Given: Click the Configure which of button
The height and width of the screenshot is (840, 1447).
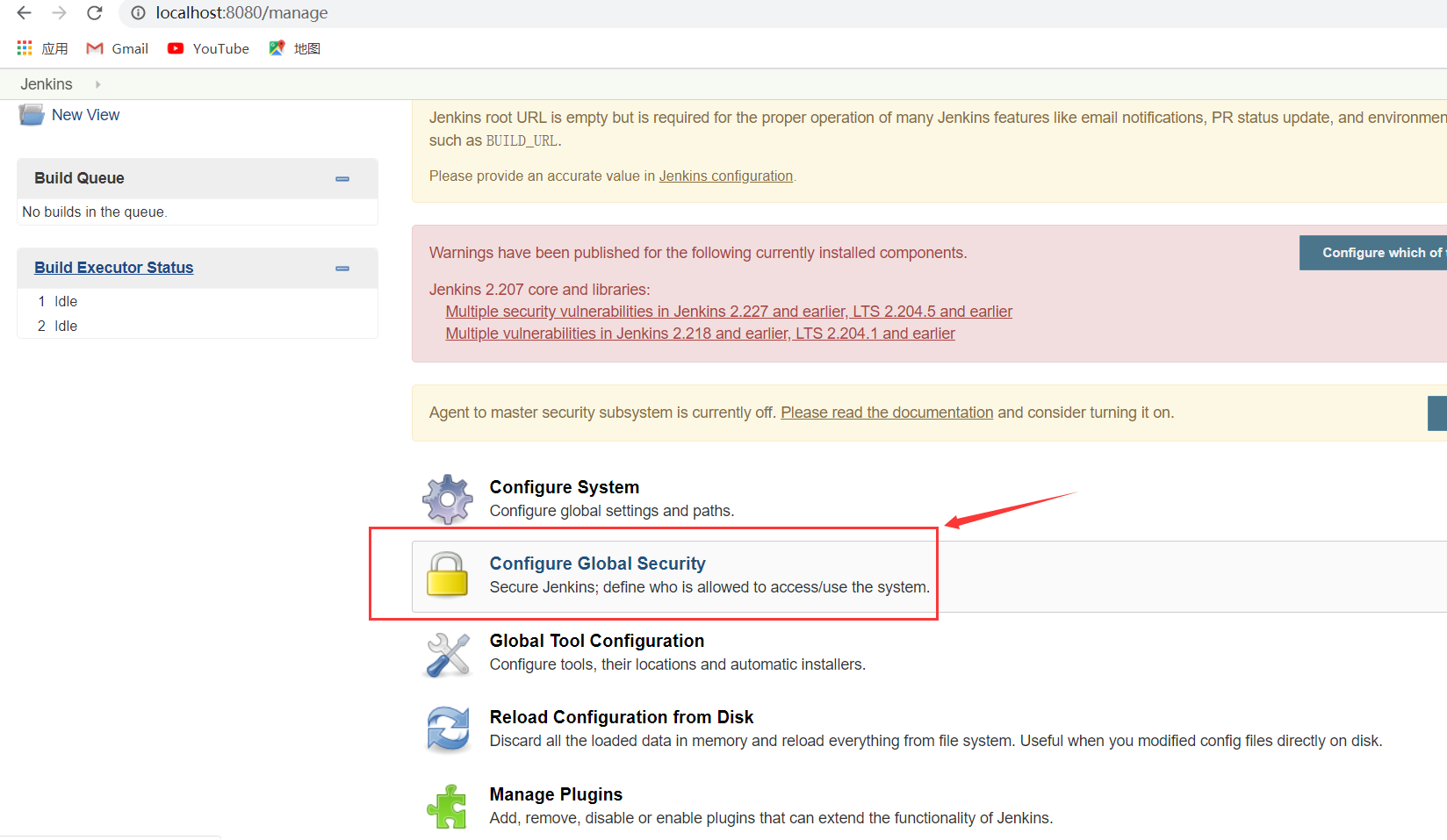Looking at the screenshot, I should (1373, 253).
